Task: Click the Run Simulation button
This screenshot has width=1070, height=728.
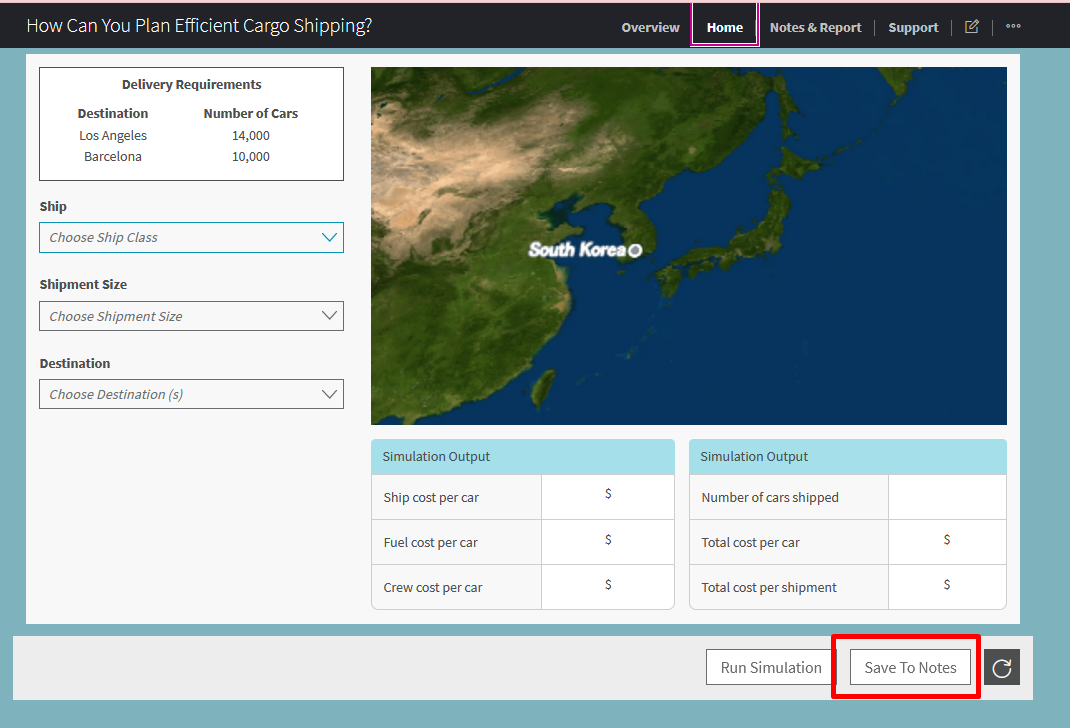Action: pyautogui.click(x=769, y=667)
